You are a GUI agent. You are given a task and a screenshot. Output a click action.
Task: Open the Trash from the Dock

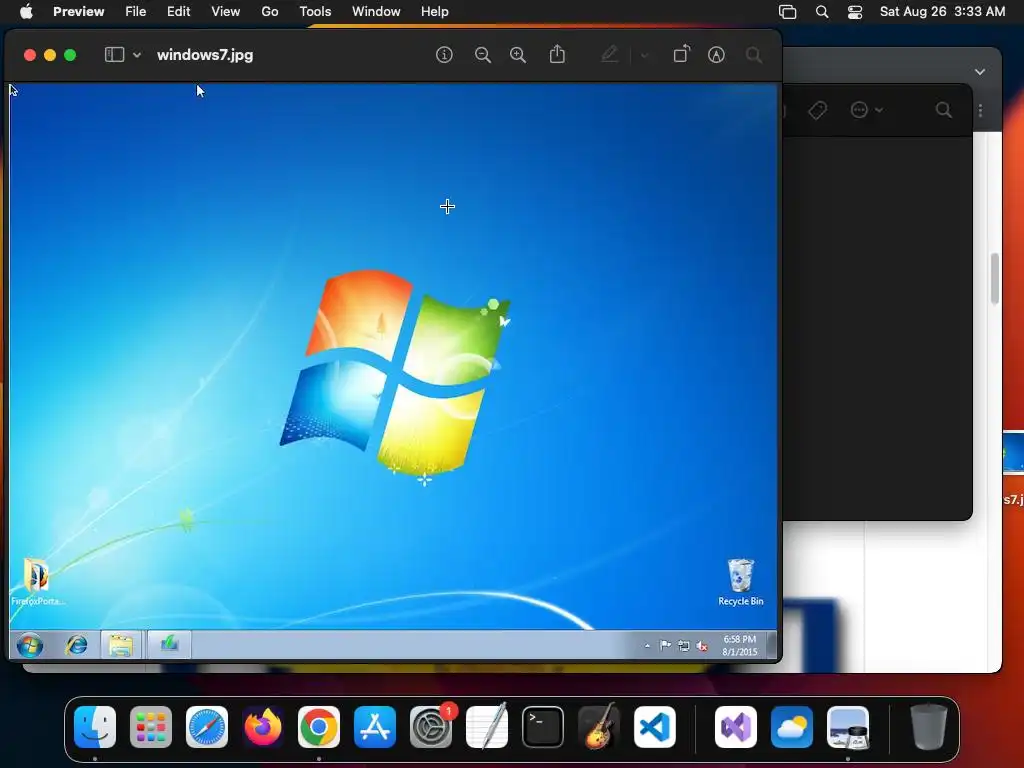(x=929, y=726)
